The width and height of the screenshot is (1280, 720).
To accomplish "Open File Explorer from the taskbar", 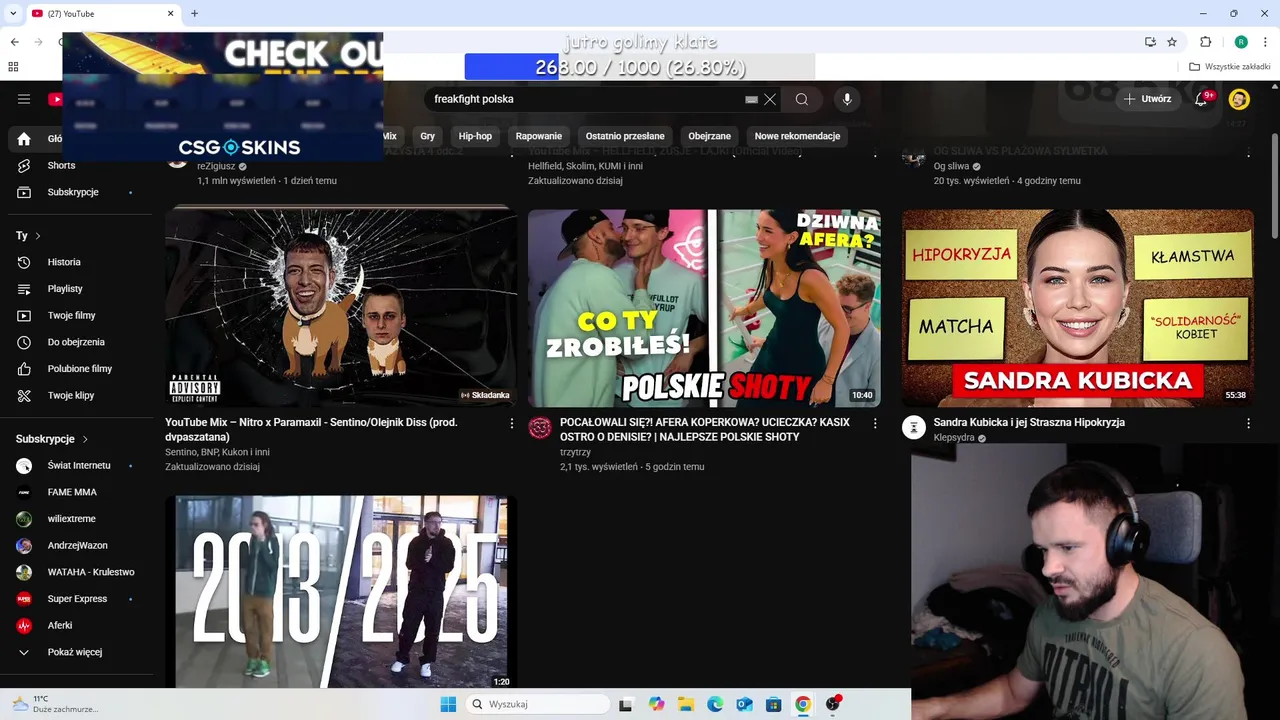I will (685, 704).
